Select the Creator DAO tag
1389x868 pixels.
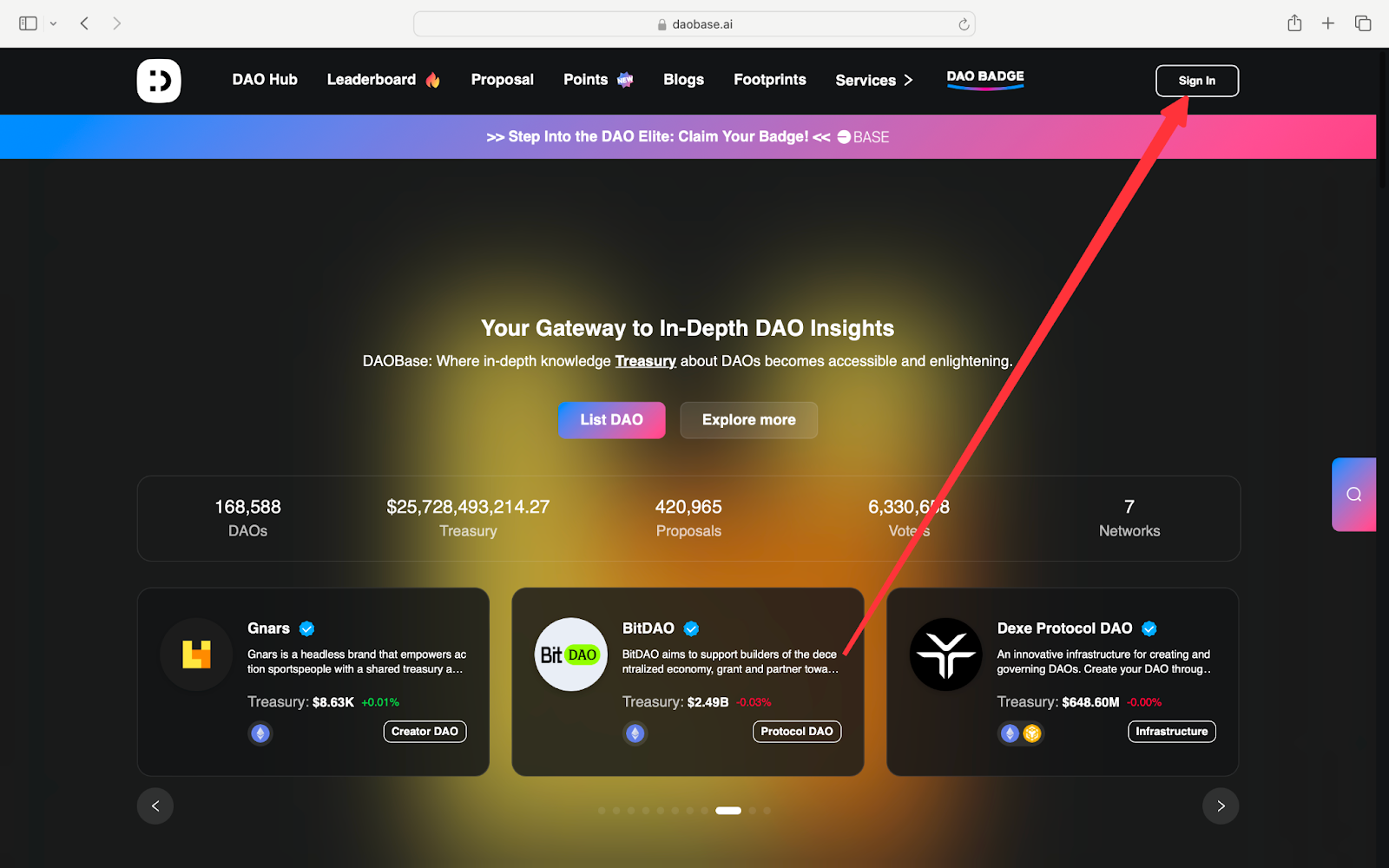(x=425, y=732)
